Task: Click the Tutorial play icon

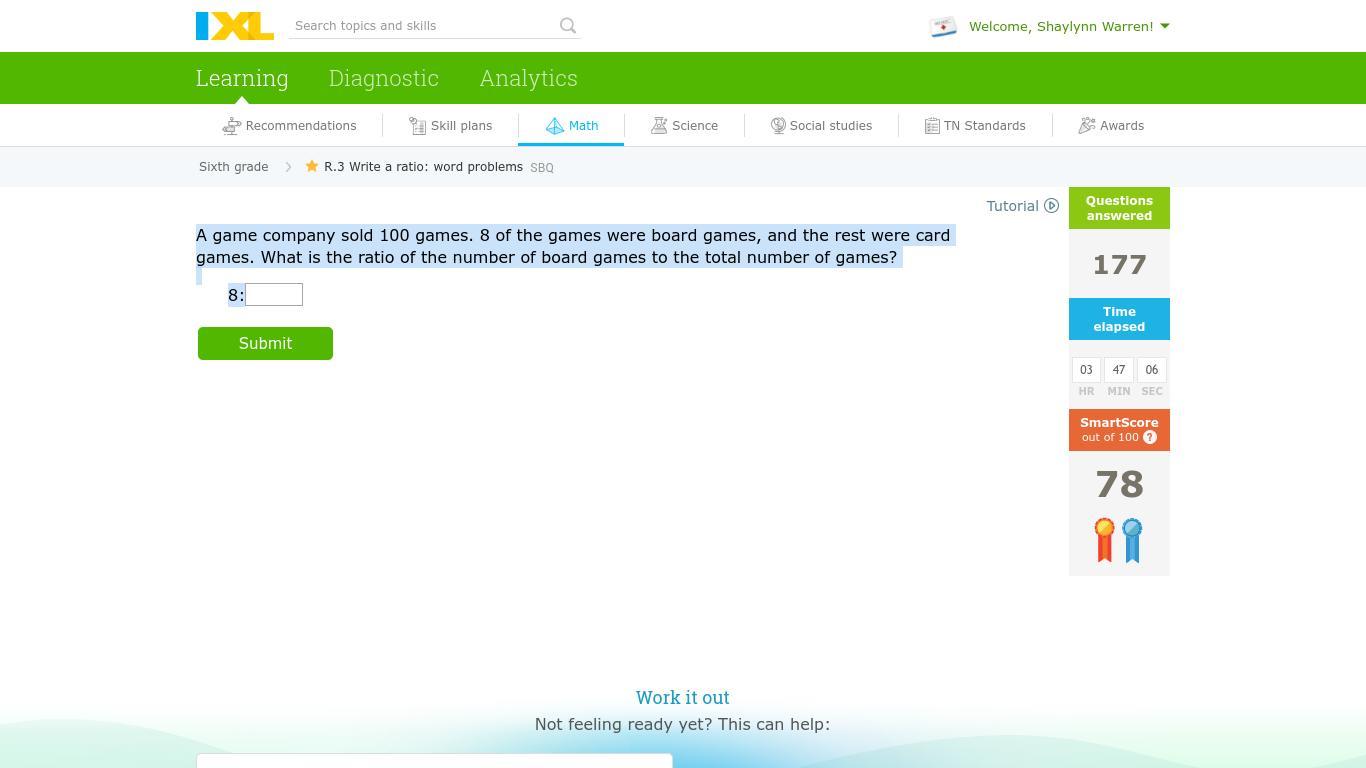Action: (1051, 206)
